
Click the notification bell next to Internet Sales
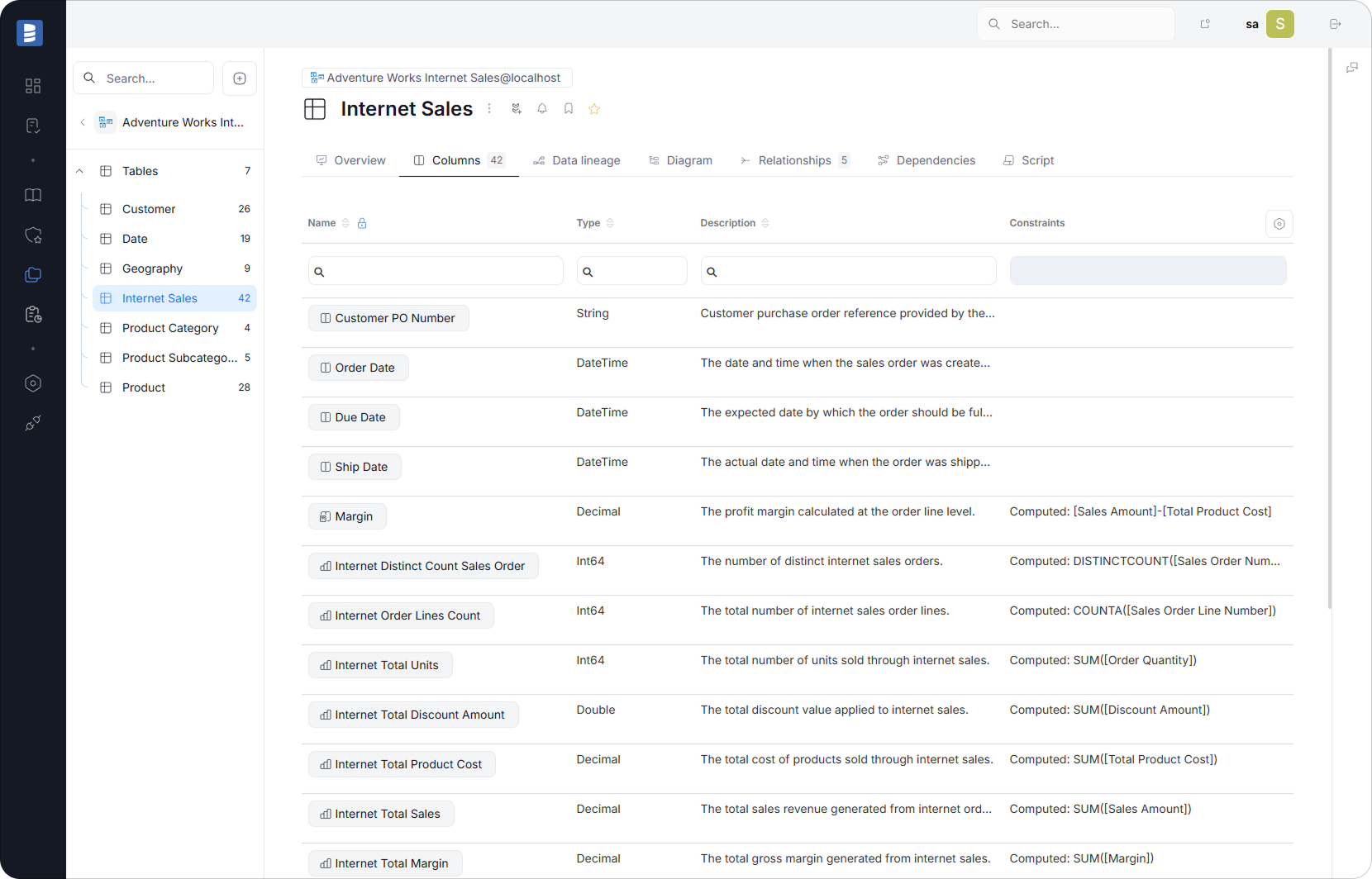(542, 108)
